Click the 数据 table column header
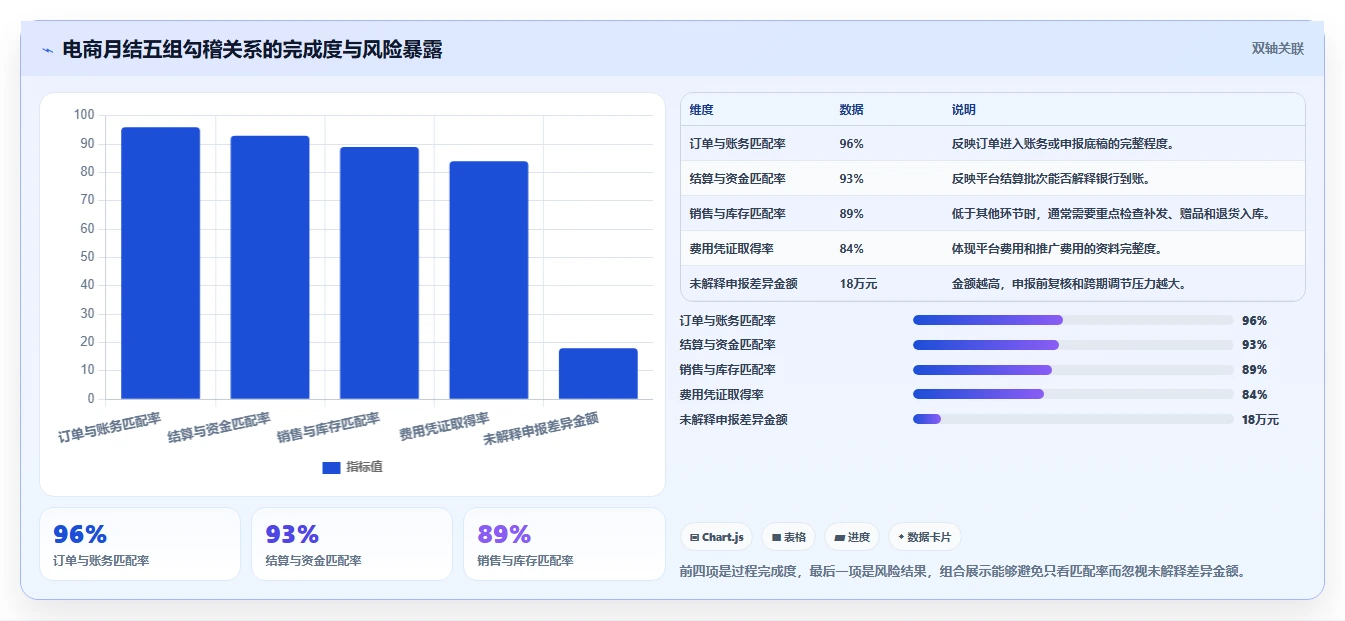The image size is (1345, 621). 852,110
